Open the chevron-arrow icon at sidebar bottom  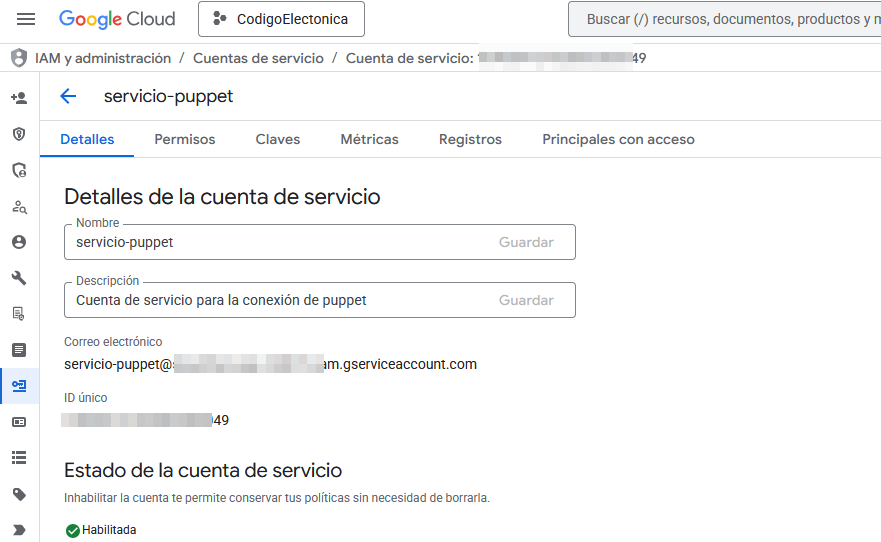(19, 530)
